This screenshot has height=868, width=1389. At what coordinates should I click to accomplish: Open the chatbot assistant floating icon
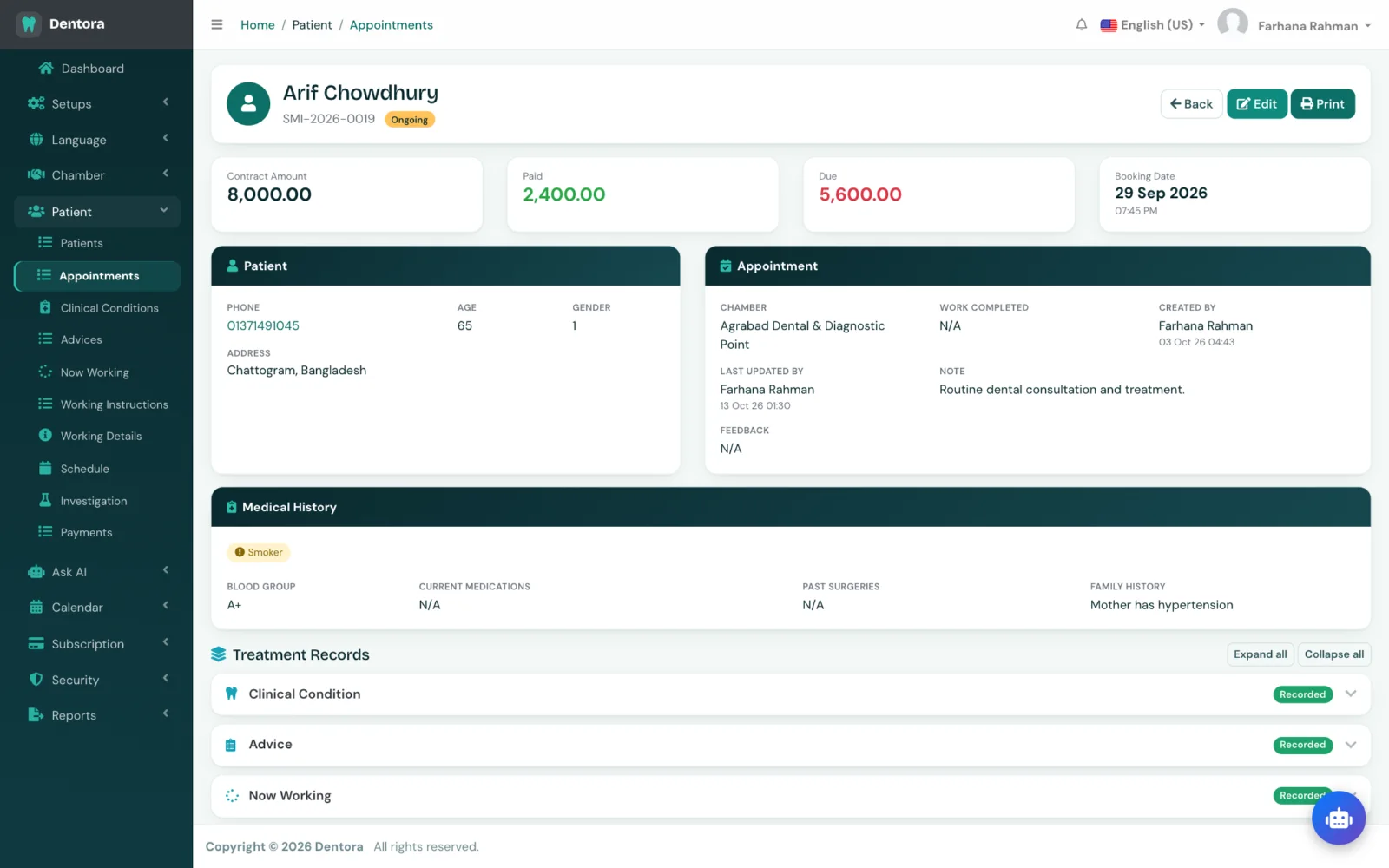(x=1338, y=818)
